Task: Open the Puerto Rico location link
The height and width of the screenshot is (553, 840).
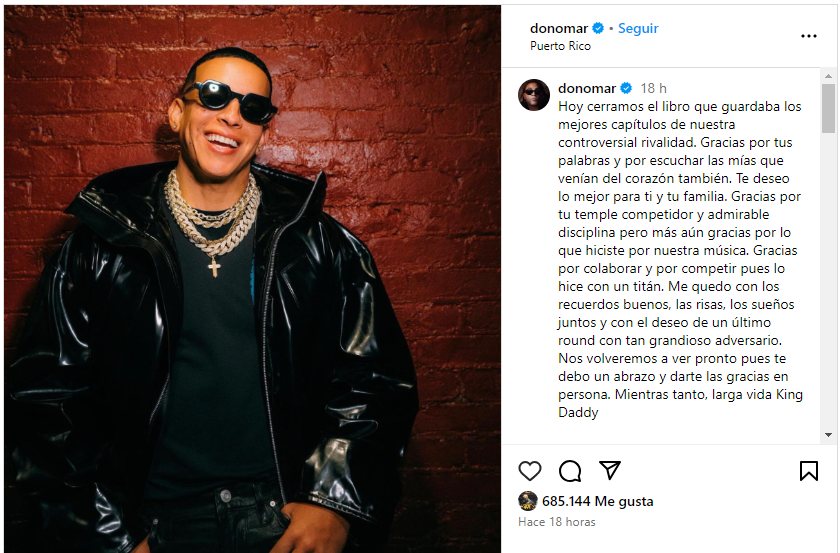Action: [560, 46]
